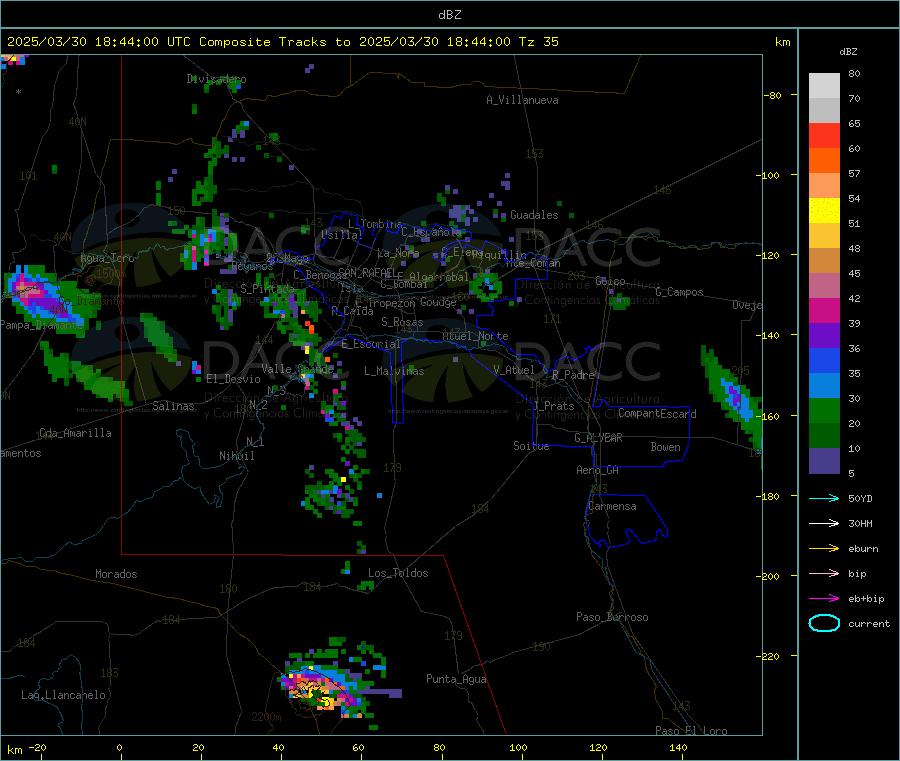Viewport: 900px width, 761px height.
Task: Click the 'Paso_Barroso' map label
Action: 612,618
